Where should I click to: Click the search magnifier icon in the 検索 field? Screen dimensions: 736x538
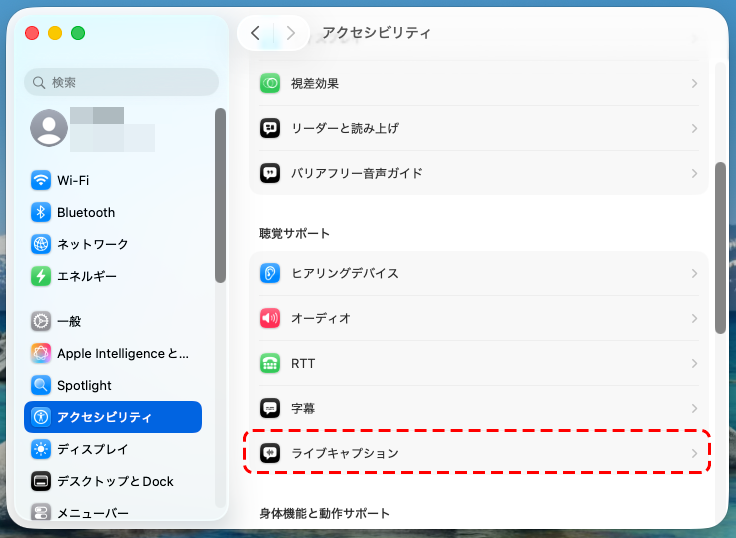39,83
